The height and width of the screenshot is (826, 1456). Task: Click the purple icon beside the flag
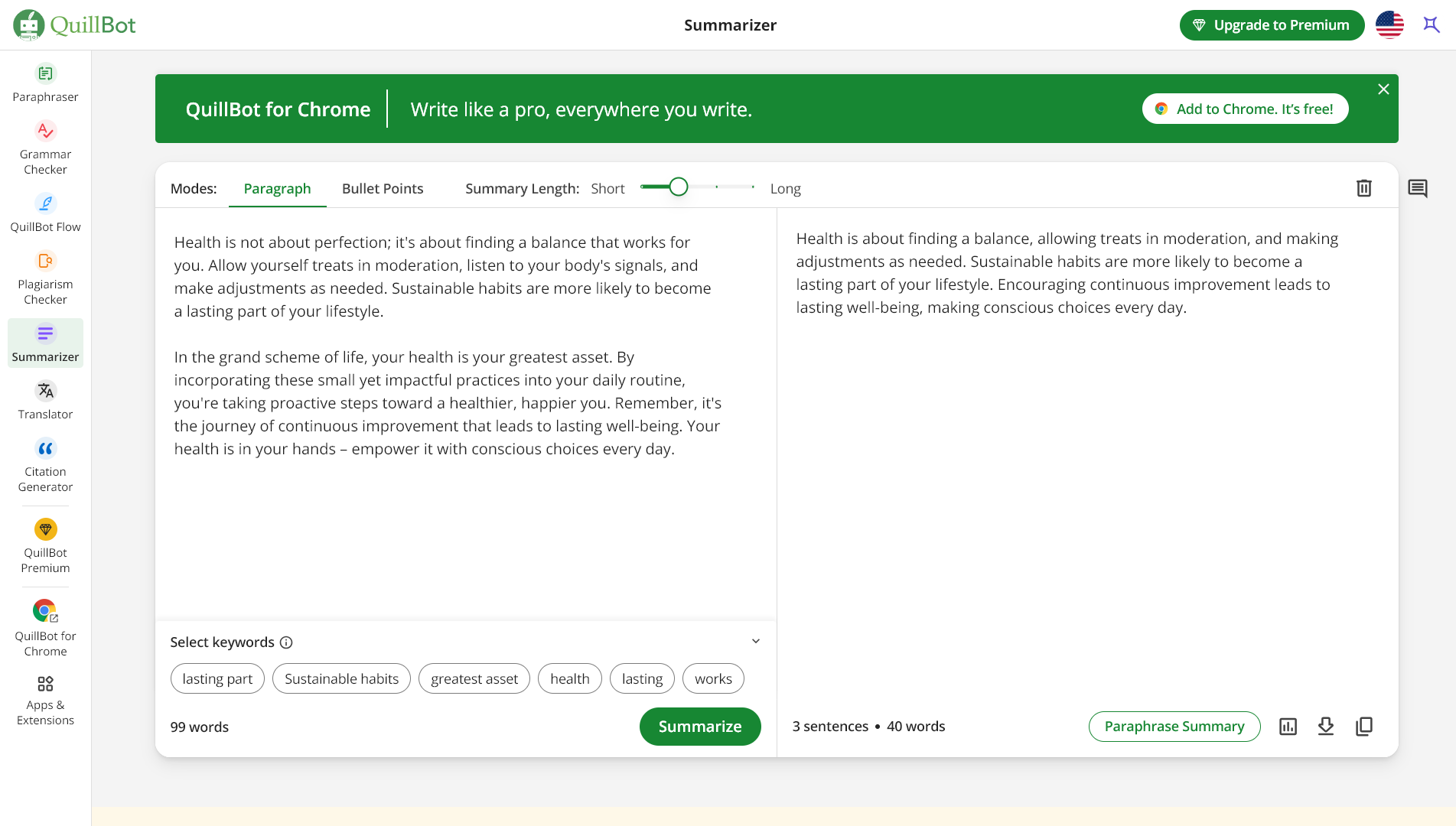tap(1431, 24)
